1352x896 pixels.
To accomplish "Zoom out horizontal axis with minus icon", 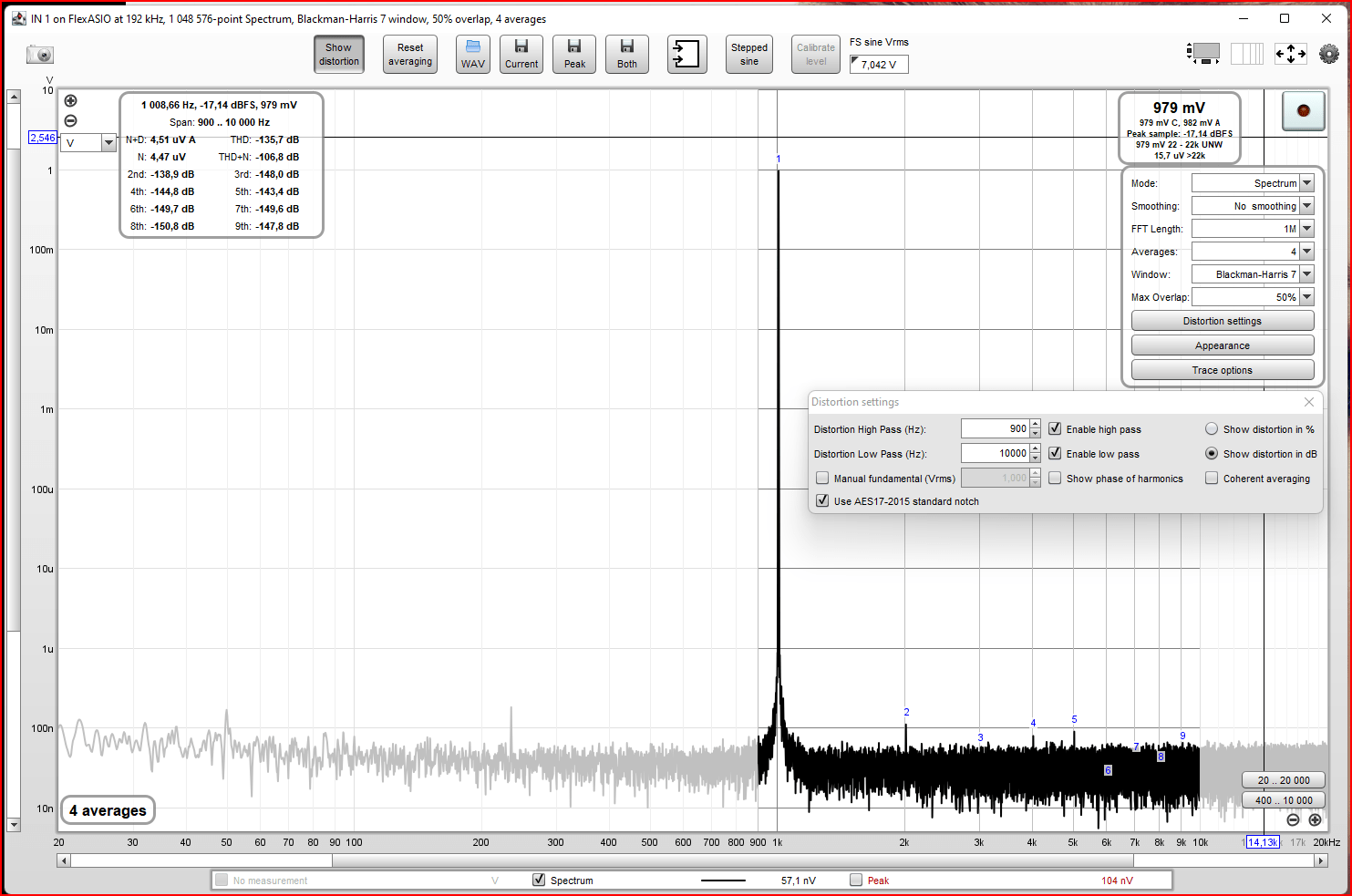I will (x=1293, y=820).
